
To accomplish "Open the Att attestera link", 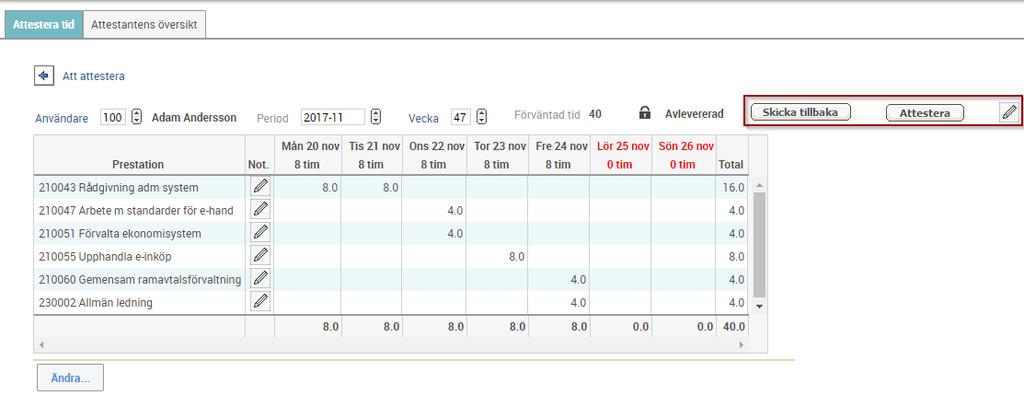I will 93,76.
